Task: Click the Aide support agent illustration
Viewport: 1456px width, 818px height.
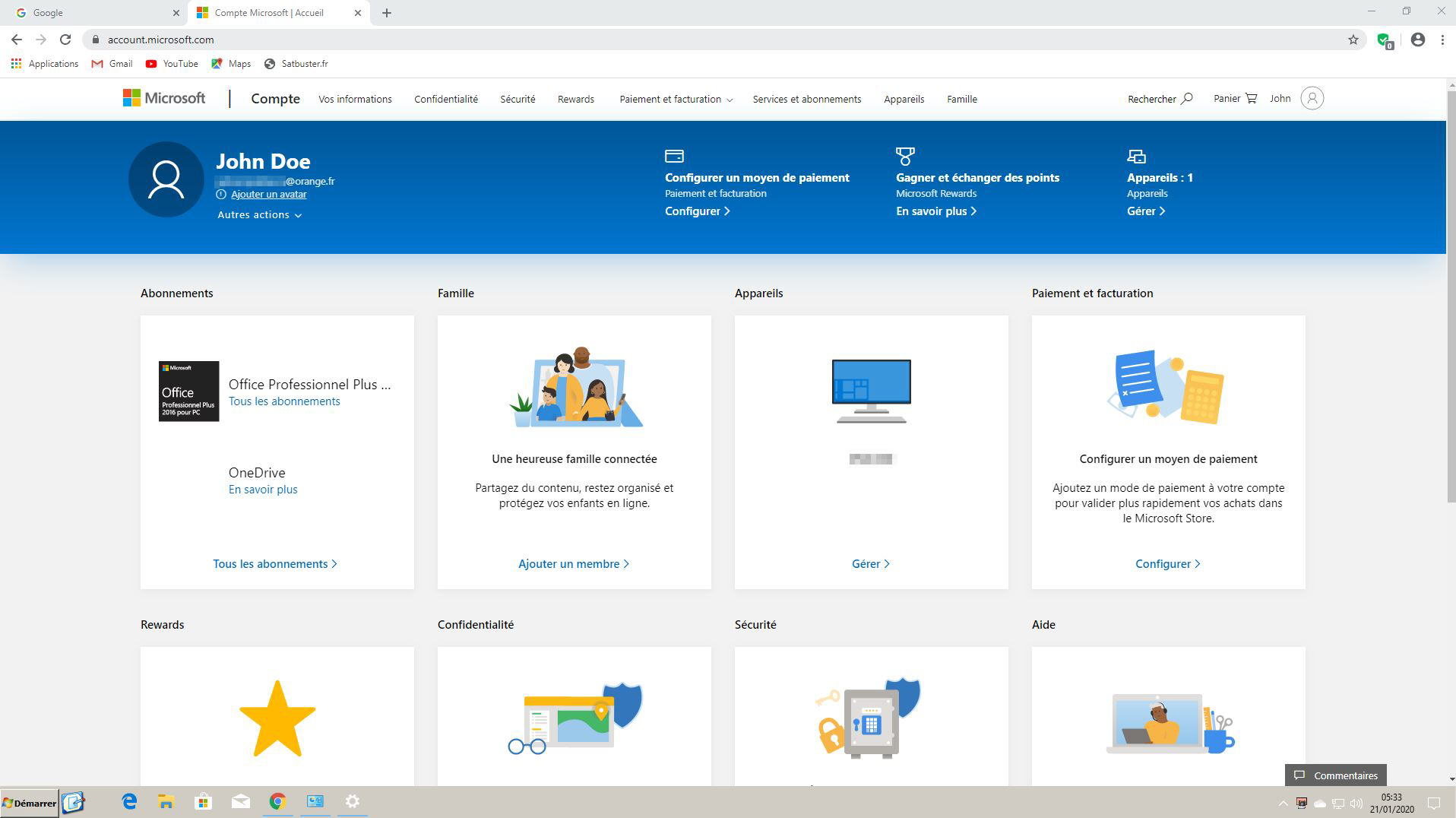Action: [x=1170, y=722]
